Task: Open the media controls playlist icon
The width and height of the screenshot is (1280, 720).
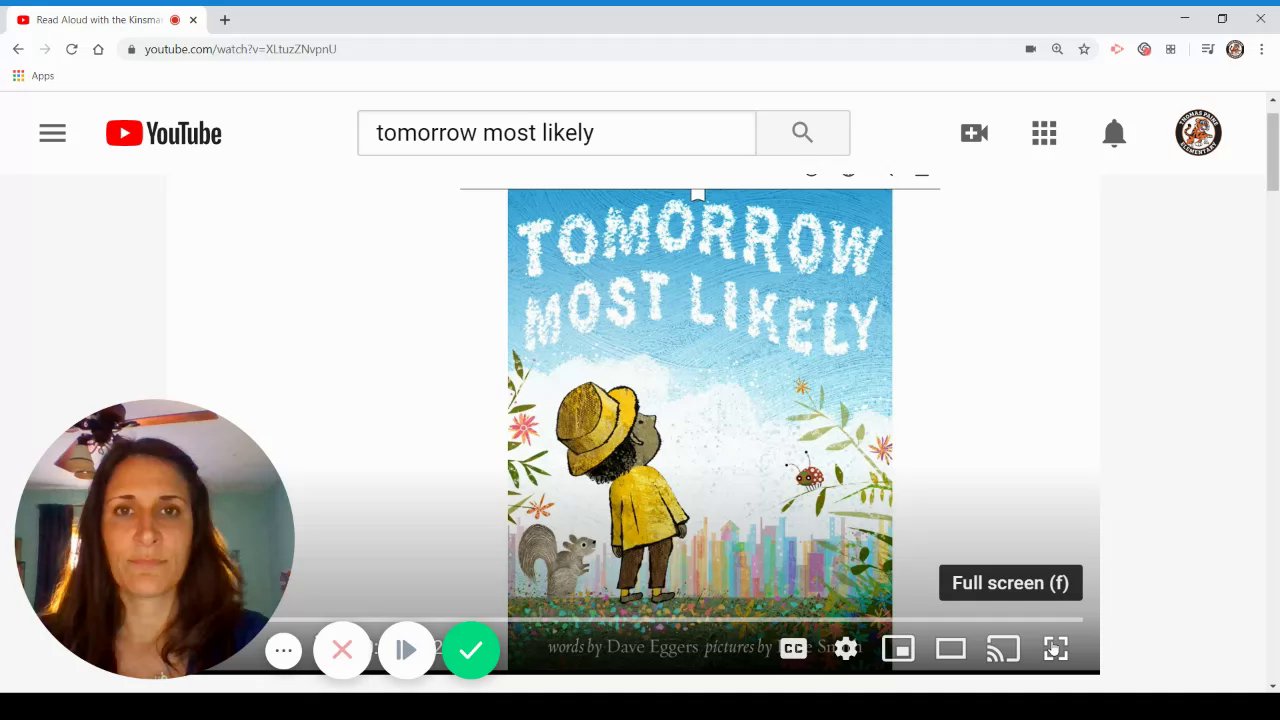Action: (x=1208, y=49)
